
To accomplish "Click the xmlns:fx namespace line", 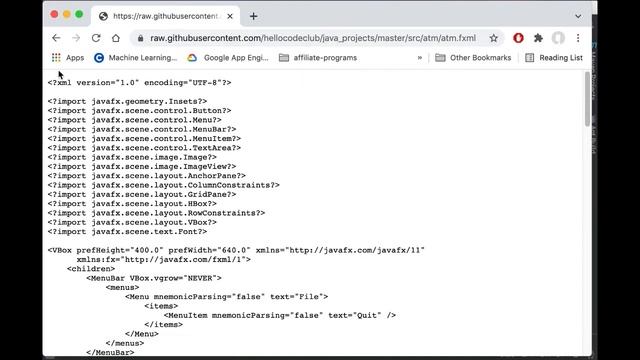I will tap(164, 260).
